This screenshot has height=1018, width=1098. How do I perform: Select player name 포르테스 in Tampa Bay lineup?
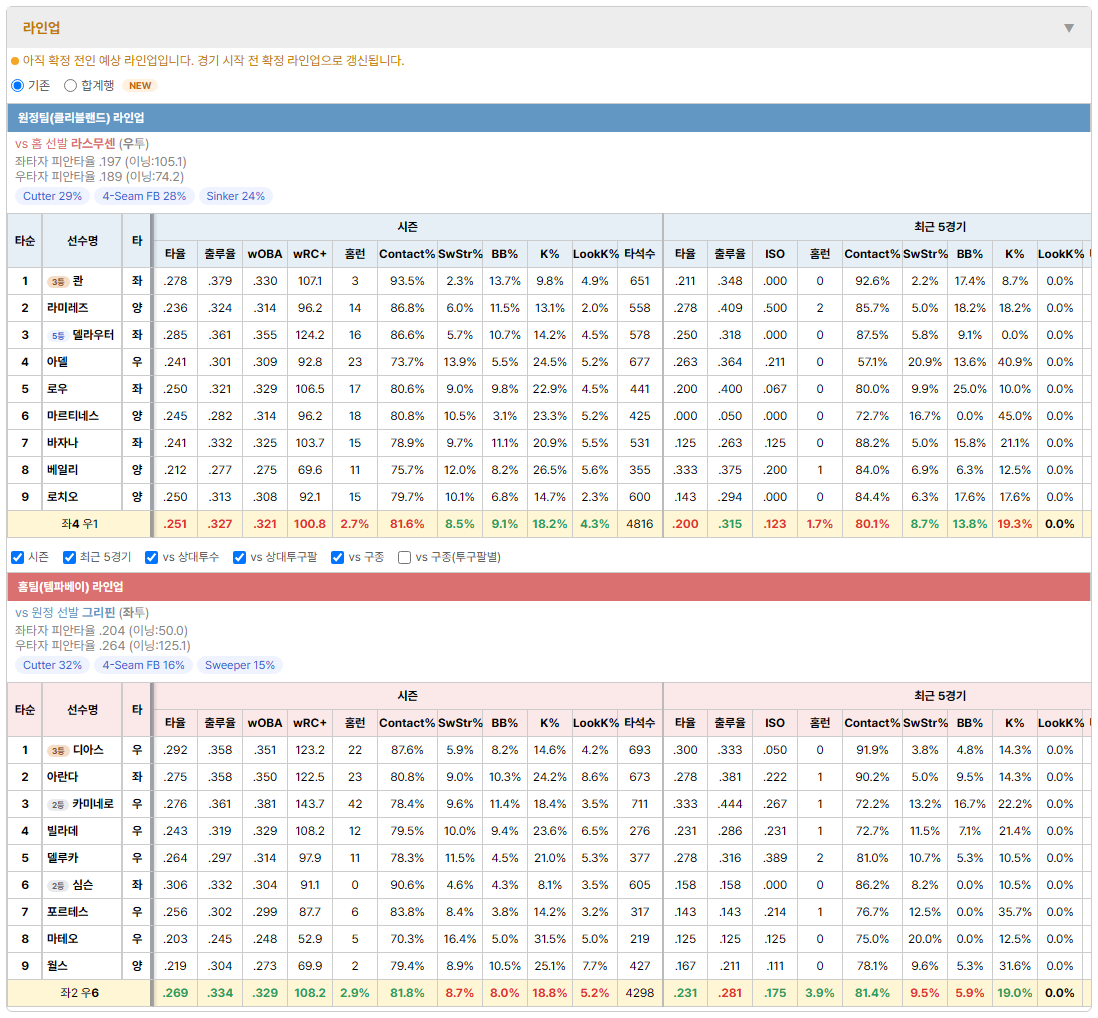68,912
